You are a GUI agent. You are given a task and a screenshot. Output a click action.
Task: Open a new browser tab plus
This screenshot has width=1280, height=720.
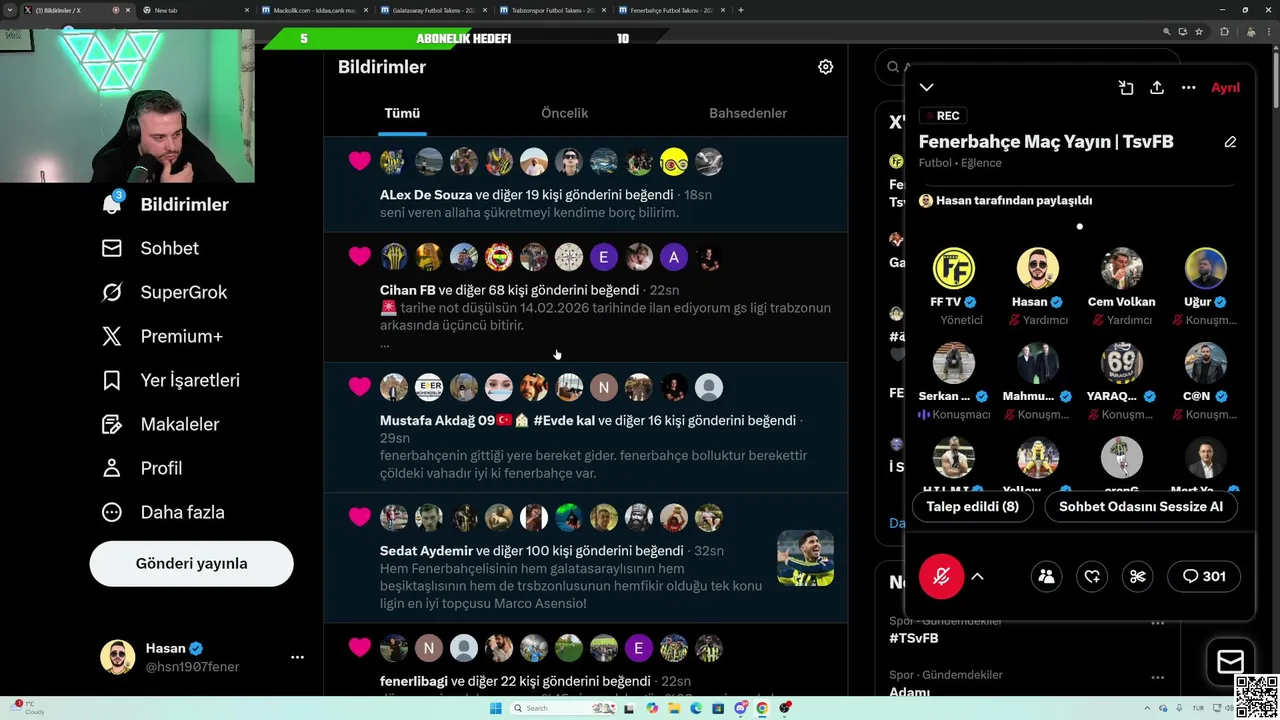click(x=740, y=10)
